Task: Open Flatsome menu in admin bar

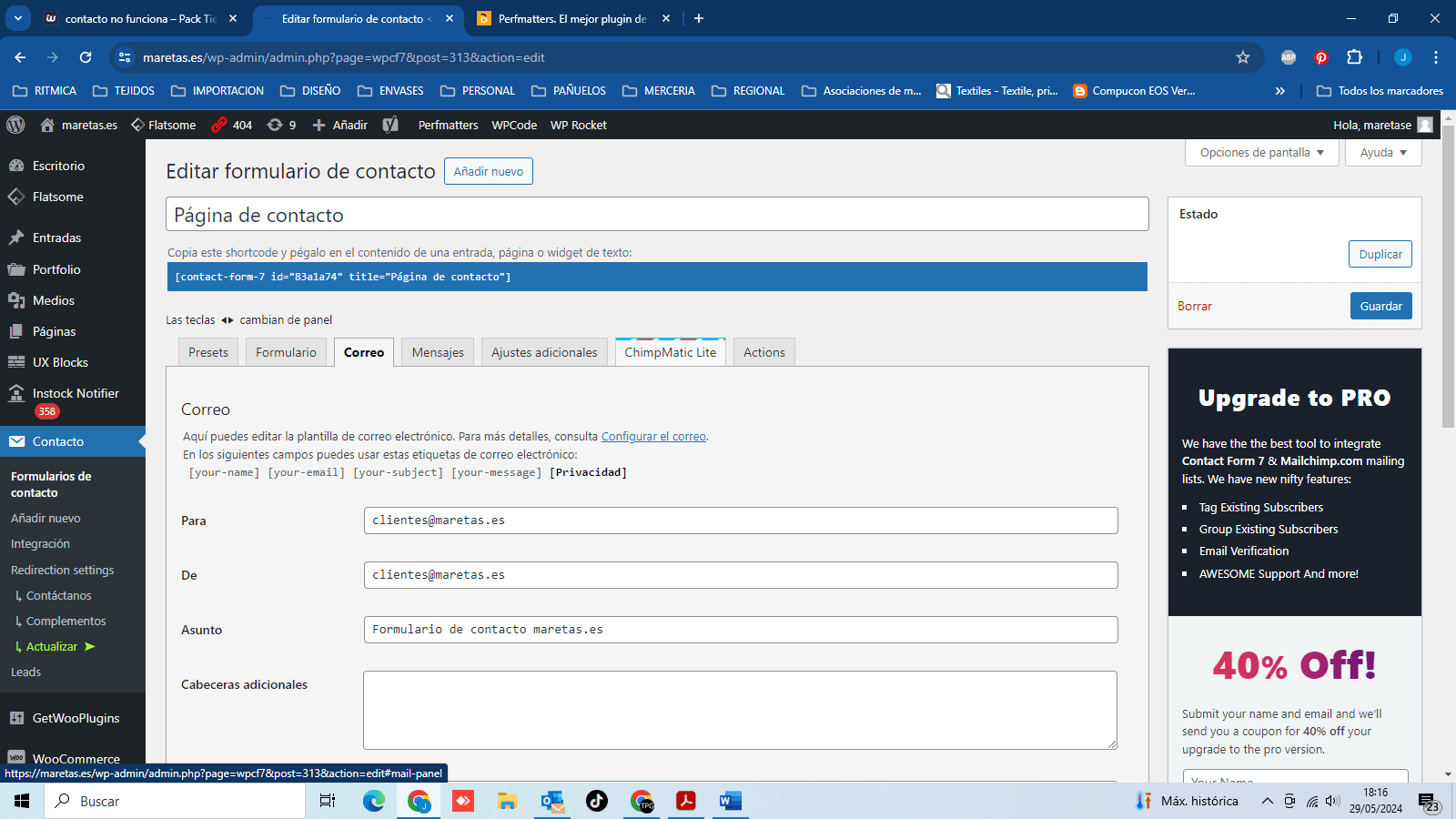Action: pyautogui.click(x=163, y=125)
